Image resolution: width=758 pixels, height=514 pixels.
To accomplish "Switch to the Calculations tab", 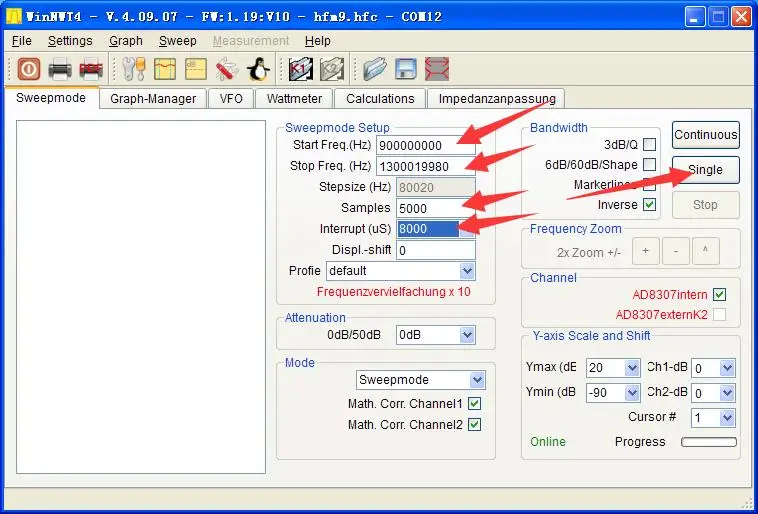I will click(x=380, y=99).
